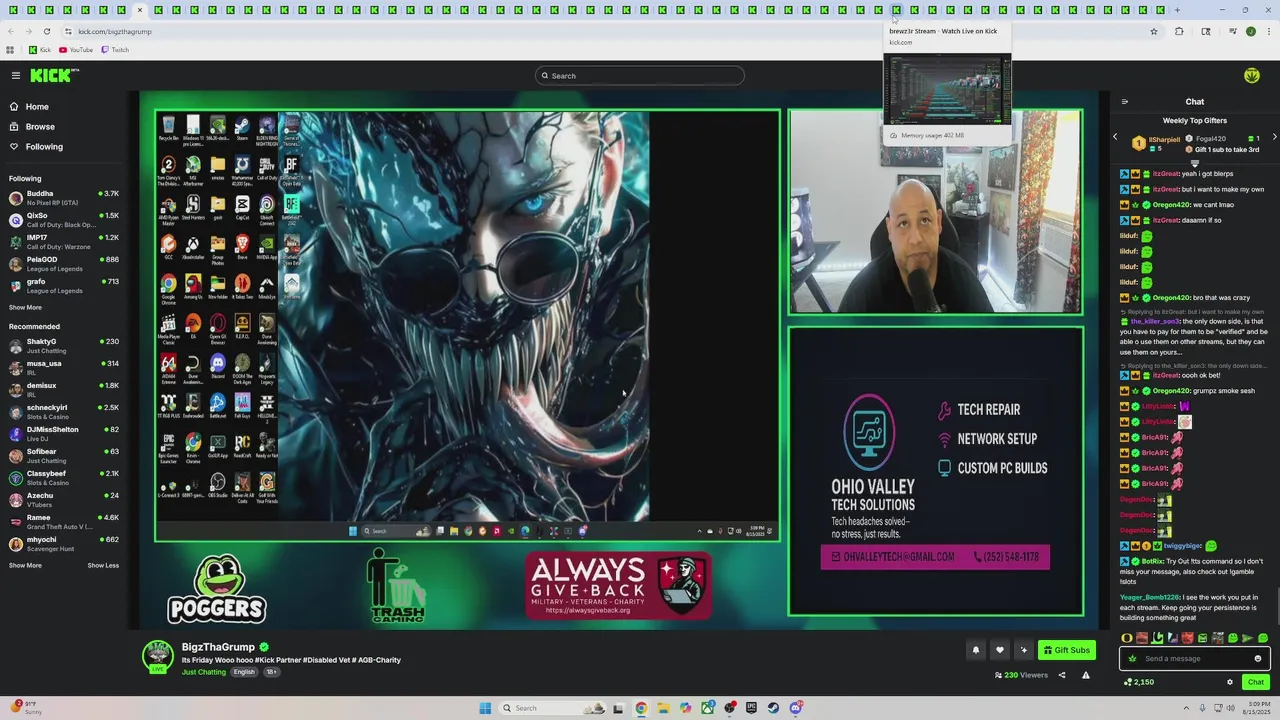Click the leaf badge icon in chat input

pyautogui.click(x=1132, y=658)
